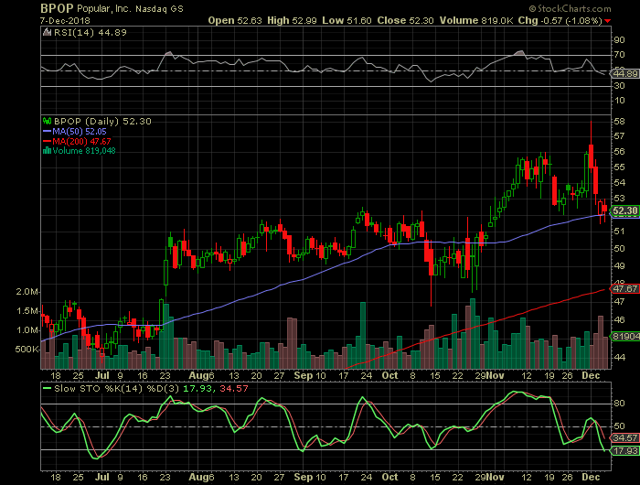Click 'Sep' on the price chart date axis
The width and height of the screenshot is (640, 485).
click(x=303, y=376)
